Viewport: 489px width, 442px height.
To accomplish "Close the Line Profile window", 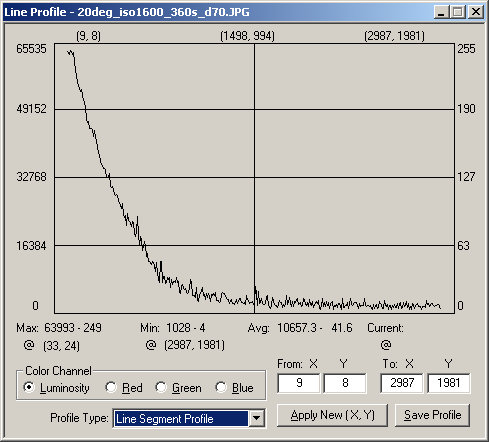I will 475,13.
